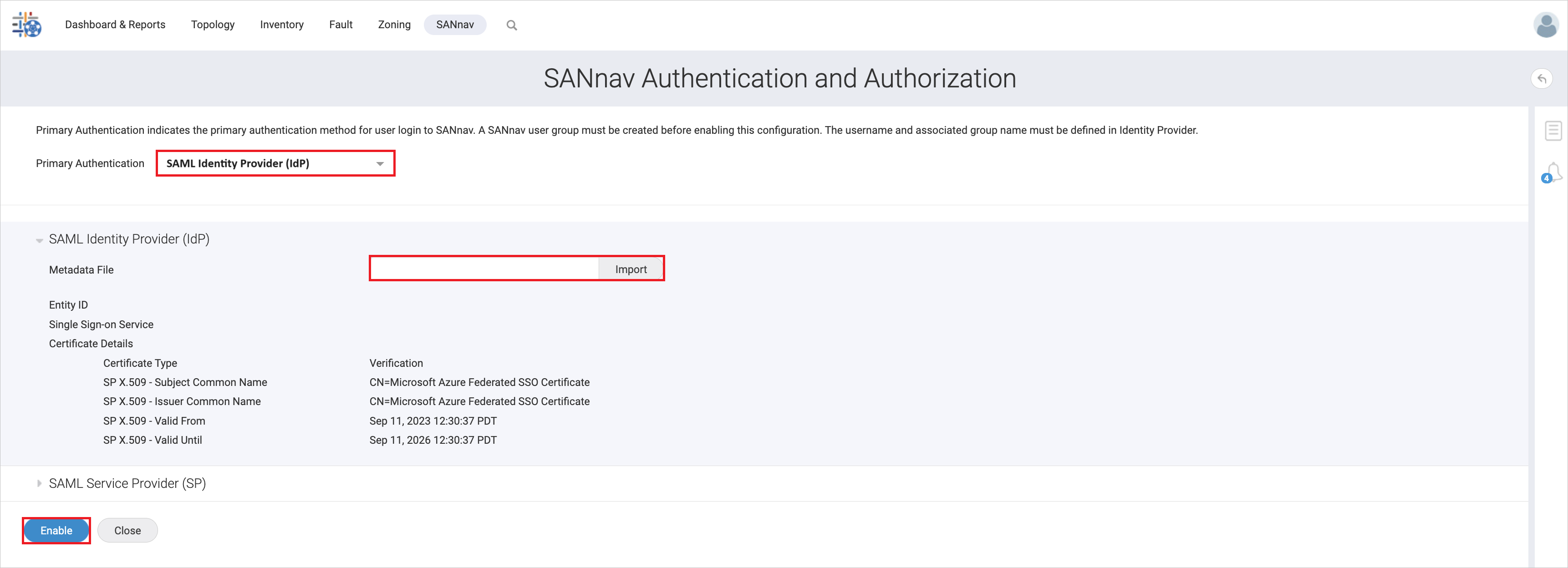
Task: Expand SAML Service Provider (SP) section
Action: [x=40, y=483]
